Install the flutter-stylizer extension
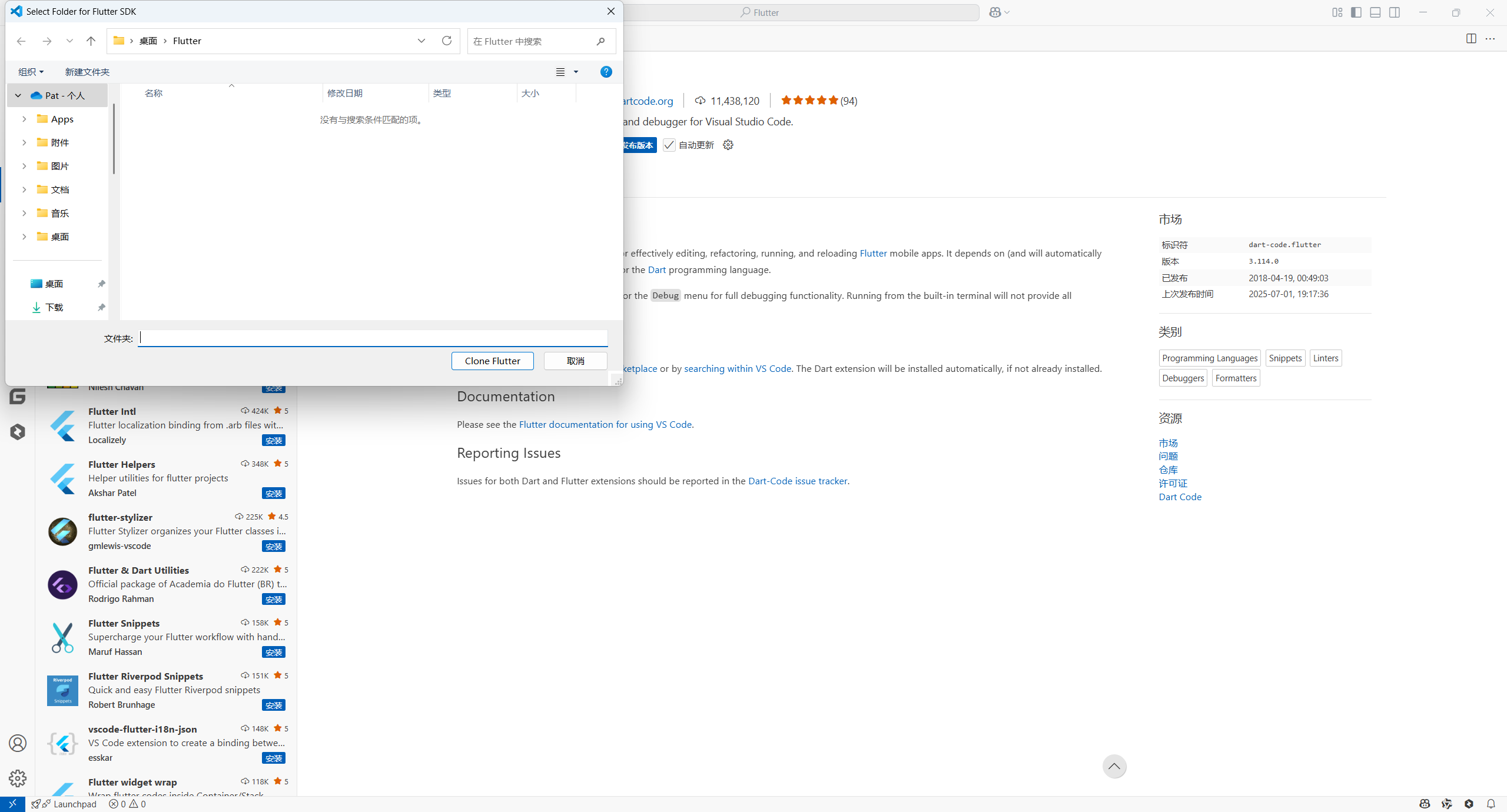 click(274, 546)
